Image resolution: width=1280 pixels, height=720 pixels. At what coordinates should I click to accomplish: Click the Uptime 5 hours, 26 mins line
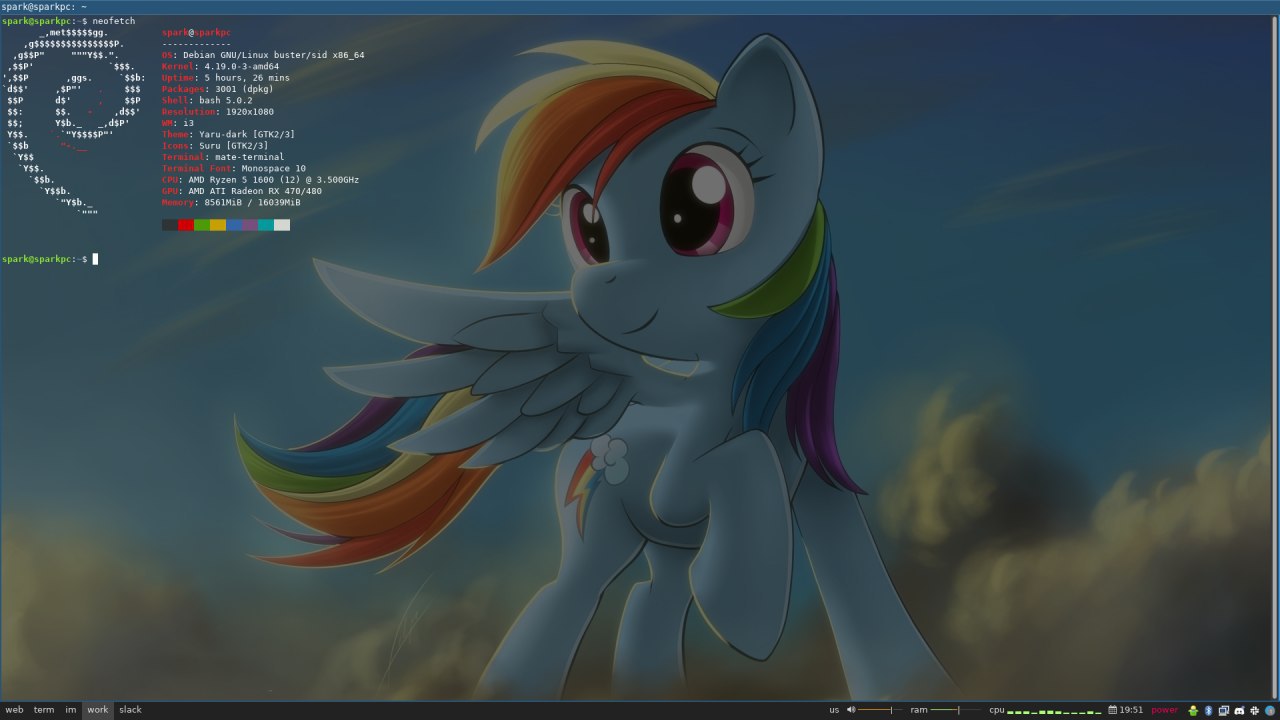click(226, 78)
